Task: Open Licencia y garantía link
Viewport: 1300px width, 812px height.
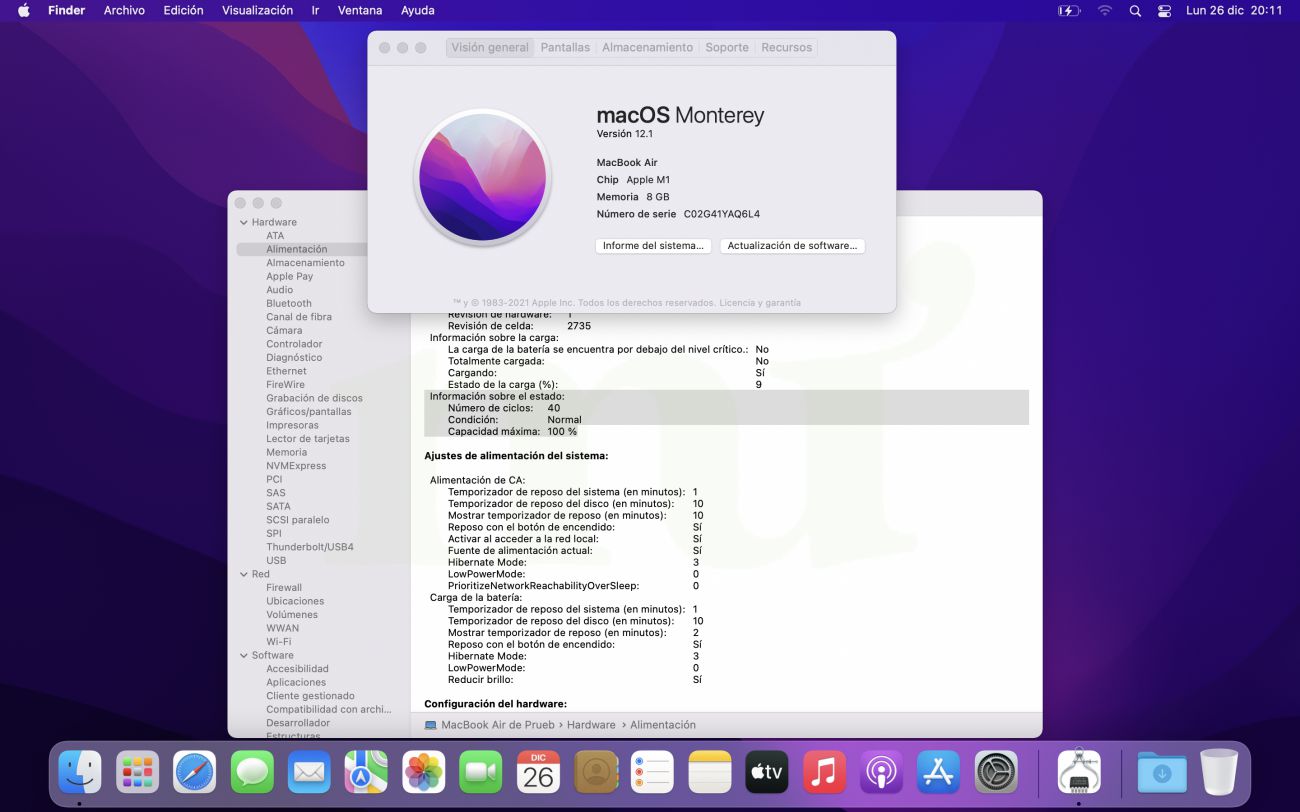Action: [x=760, y=303]
